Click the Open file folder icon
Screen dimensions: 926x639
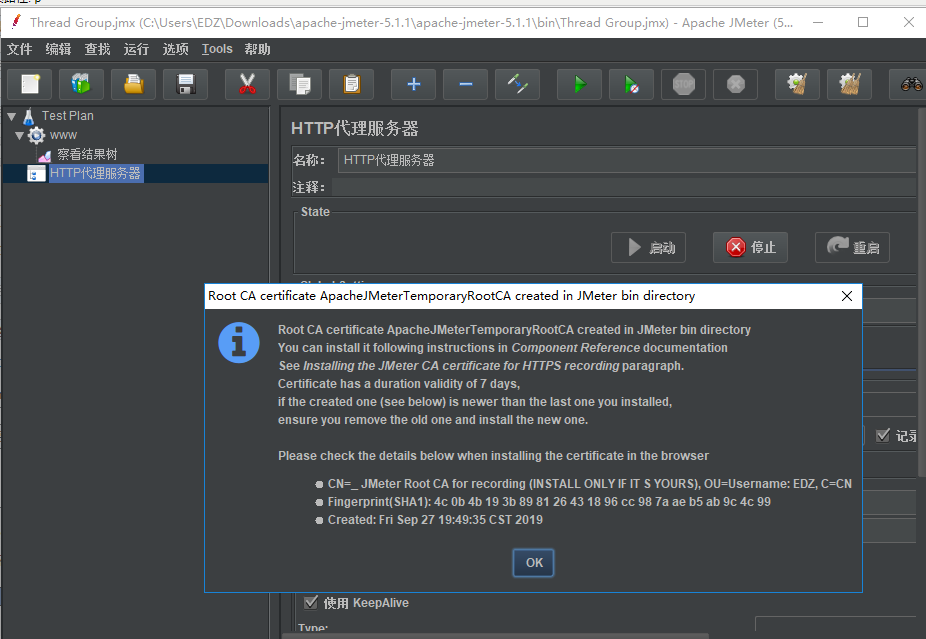(x=133, y=84)
